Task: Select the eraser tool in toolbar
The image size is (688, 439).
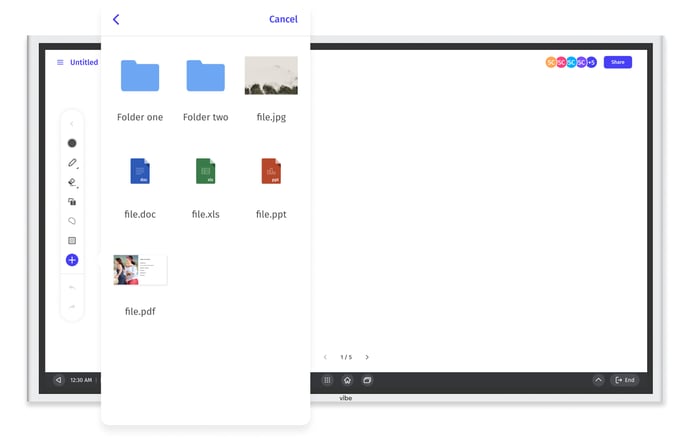Action: pos(72,182)
